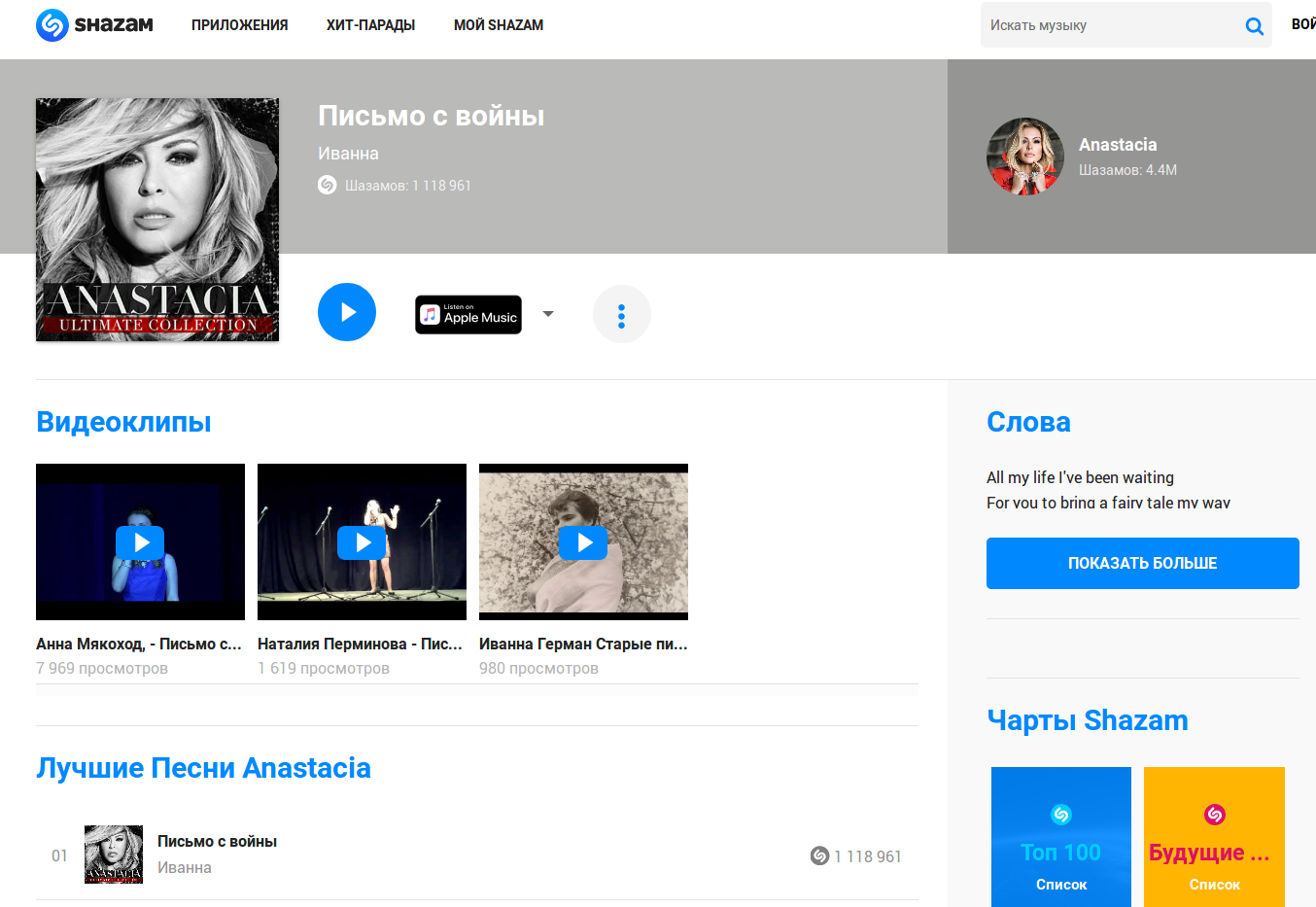The width and height of the screenshot is (1316, 907).
Task: Open the three-dot more options button
Action: 622,314
